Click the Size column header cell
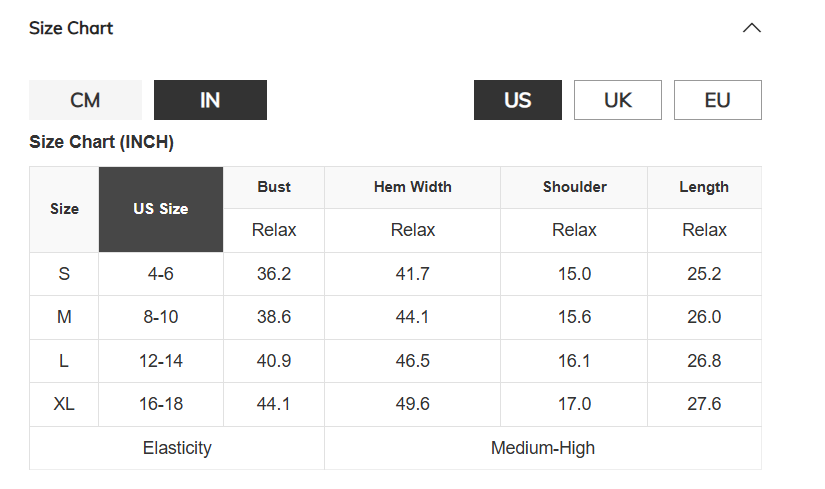This screenshot has width=825, height=489. coord(64,209)
